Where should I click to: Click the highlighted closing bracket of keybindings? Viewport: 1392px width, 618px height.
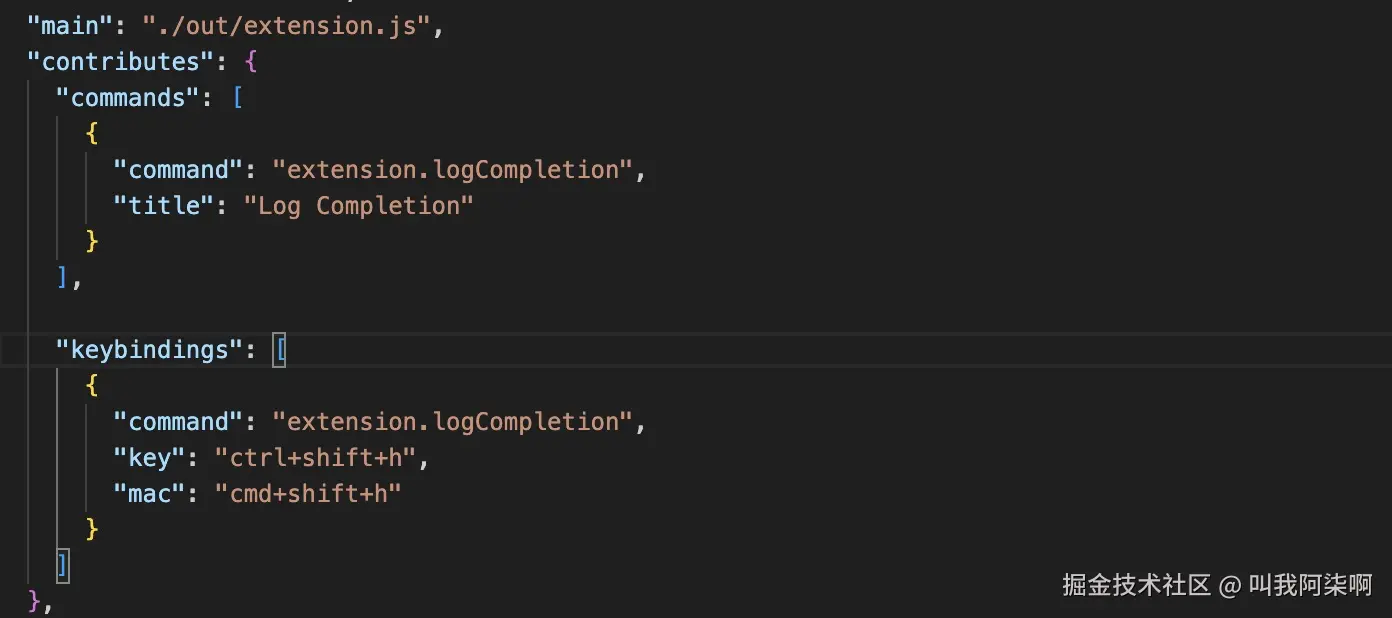(x=63, y=566)
